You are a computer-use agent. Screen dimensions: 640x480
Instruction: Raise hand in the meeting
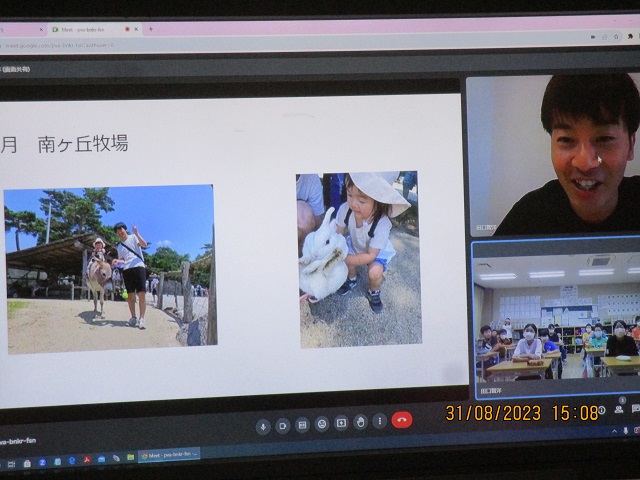tap(360, 422)
